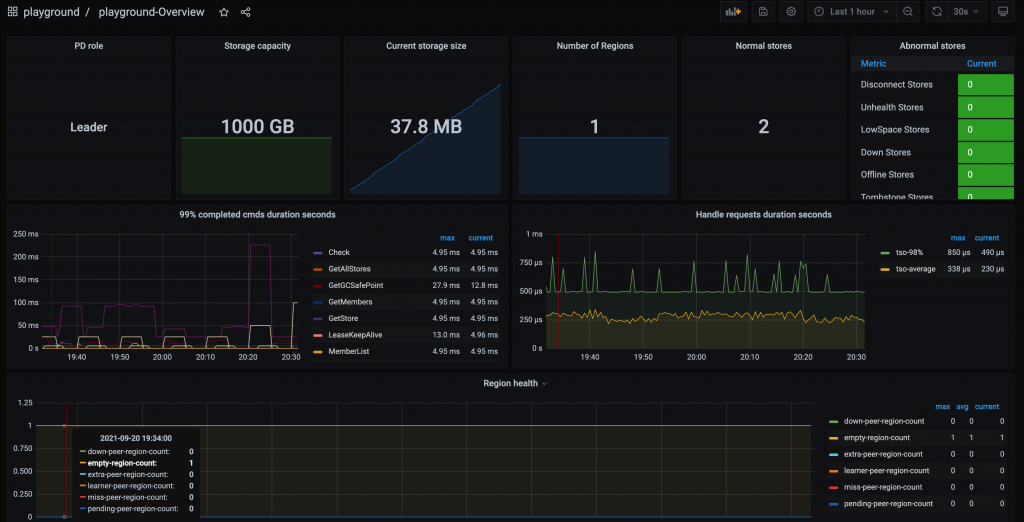Toggle tso-98% series in legend
The width and height of the screenshot is (1024, 522).
click(910, 252)
